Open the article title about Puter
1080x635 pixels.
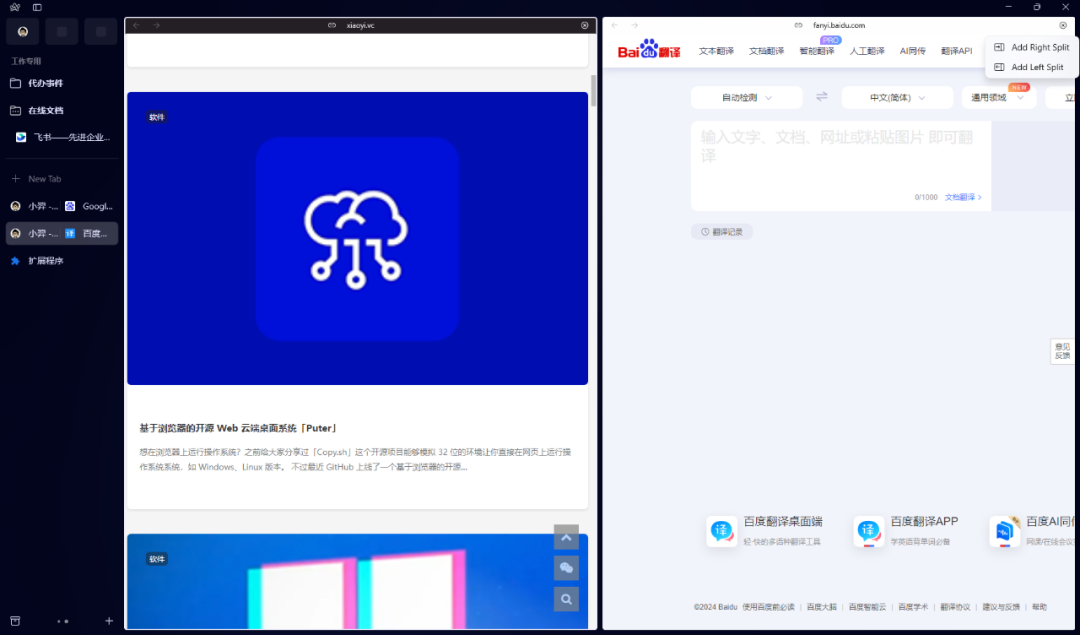click(x=239, y=428)
